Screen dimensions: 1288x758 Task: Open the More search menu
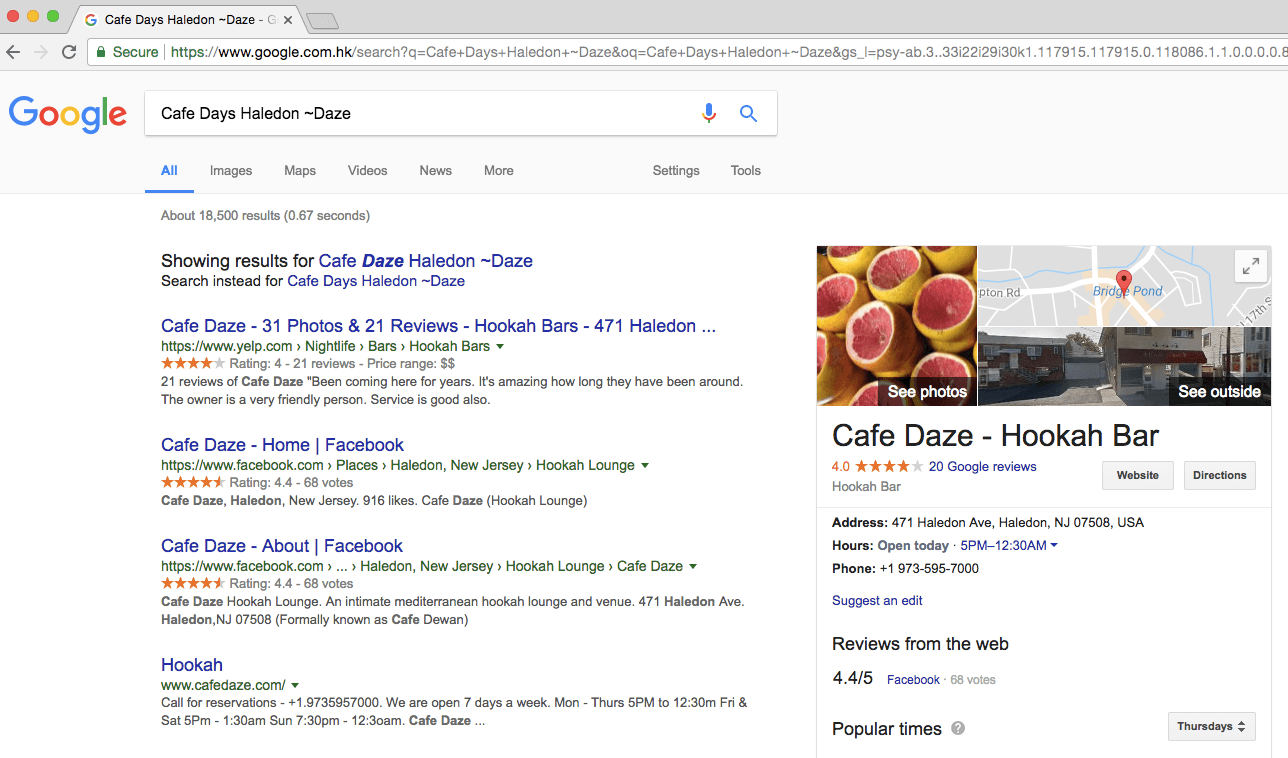click(x=499, y=170)
